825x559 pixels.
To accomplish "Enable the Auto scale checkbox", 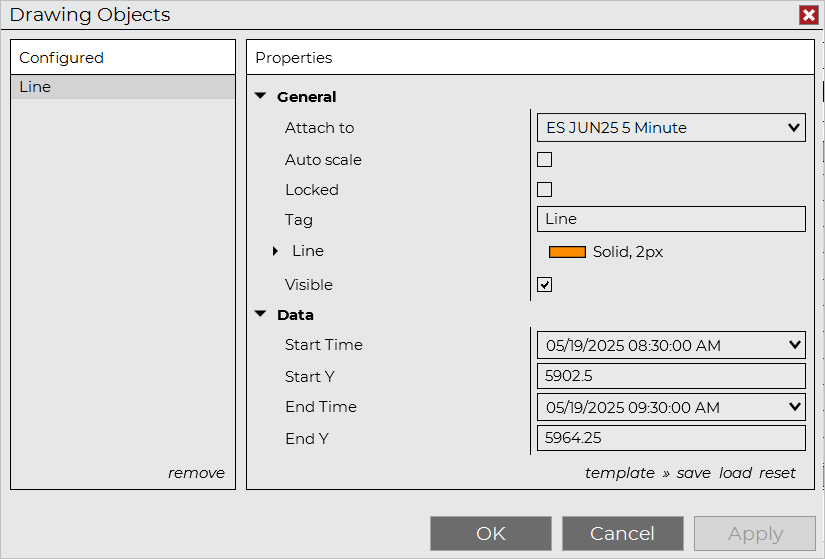I will pos(545,159).
